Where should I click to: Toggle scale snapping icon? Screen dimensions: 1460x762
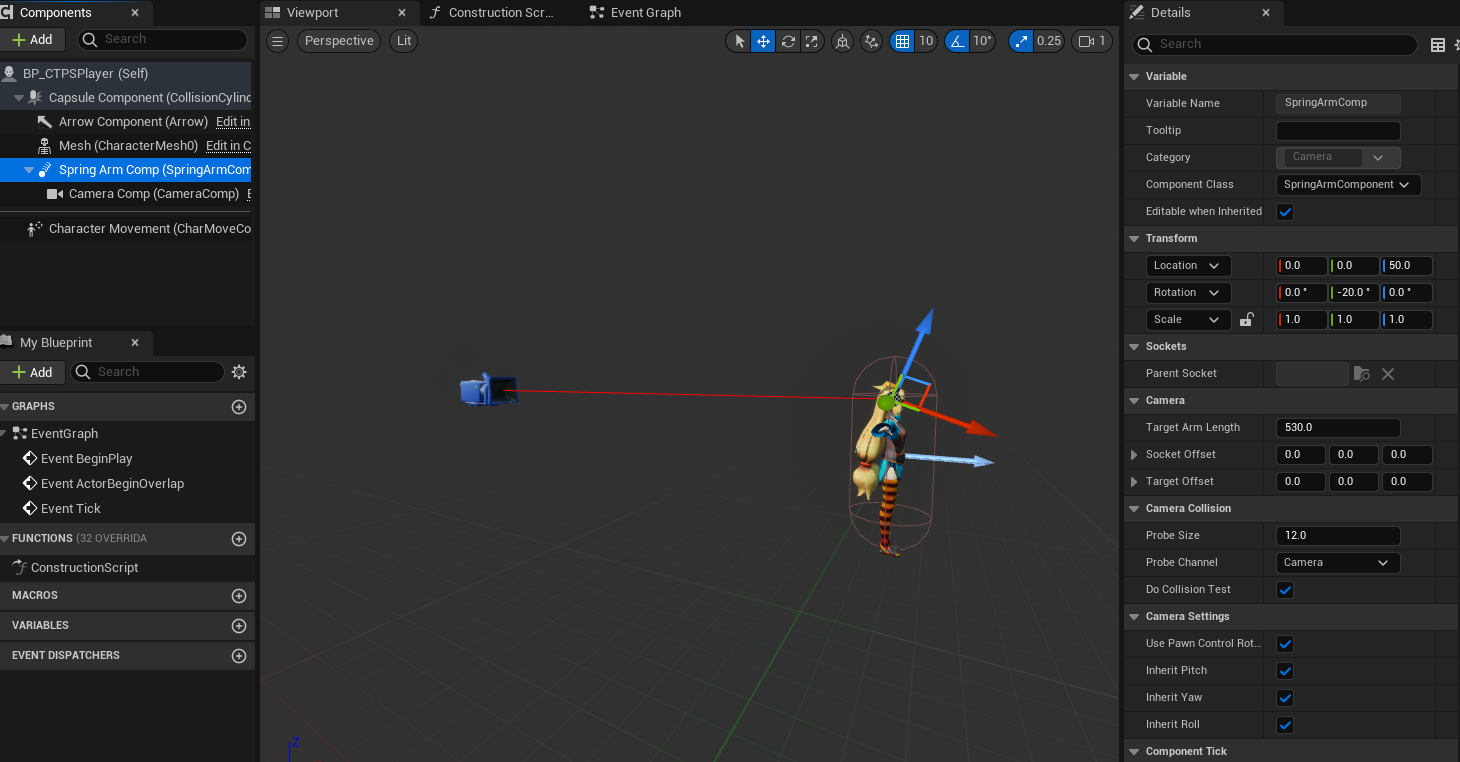tap(1021, 41)
